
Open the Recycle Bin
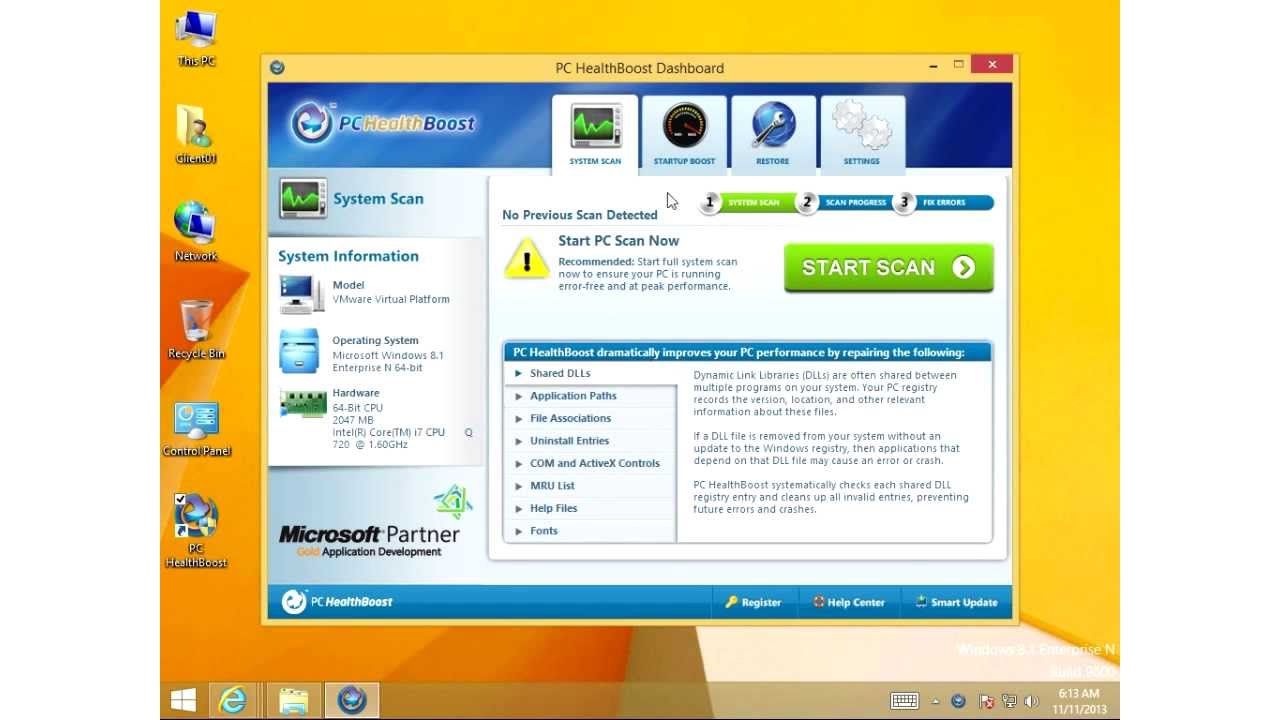click(196, 329)
